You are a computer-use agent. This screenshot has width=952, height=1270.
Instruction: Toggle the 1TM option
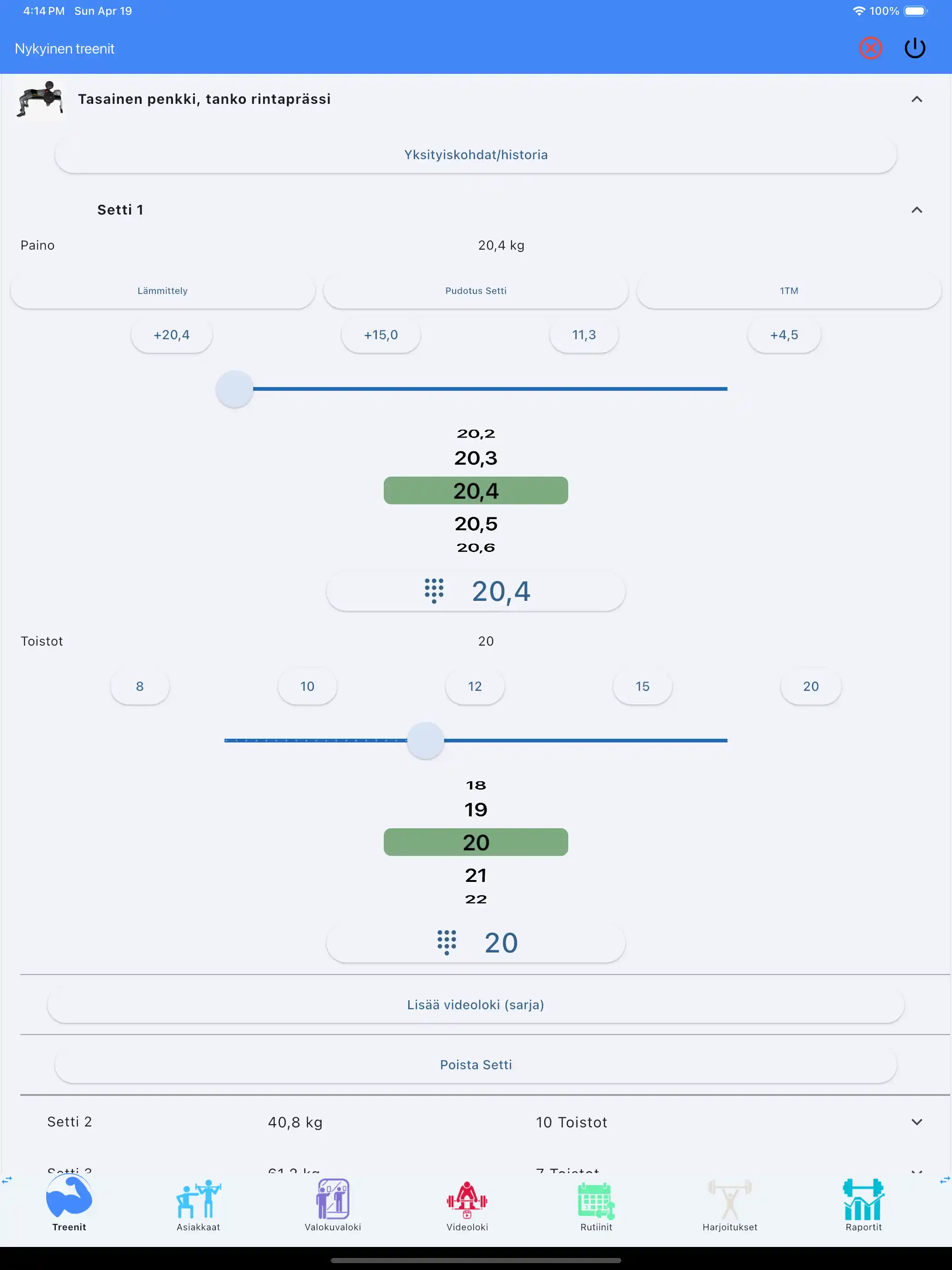(x=788, y=291)
